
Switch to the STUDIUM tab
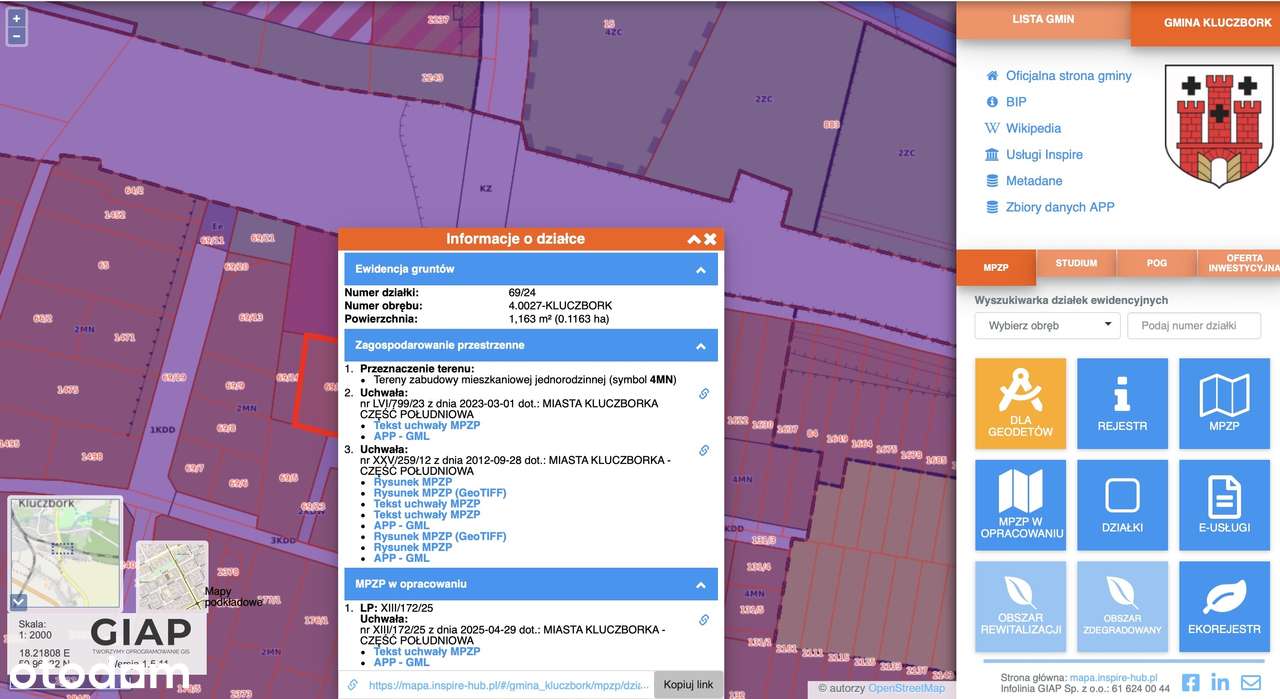(x=1076, y=263)
